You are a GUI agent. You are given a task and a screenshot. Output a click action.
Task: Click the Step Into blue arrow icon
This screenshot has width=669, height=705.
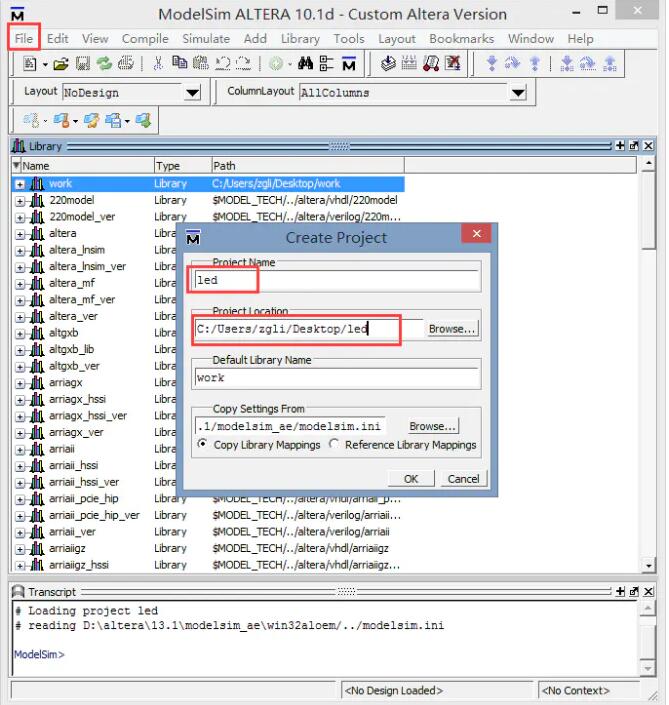492,63
